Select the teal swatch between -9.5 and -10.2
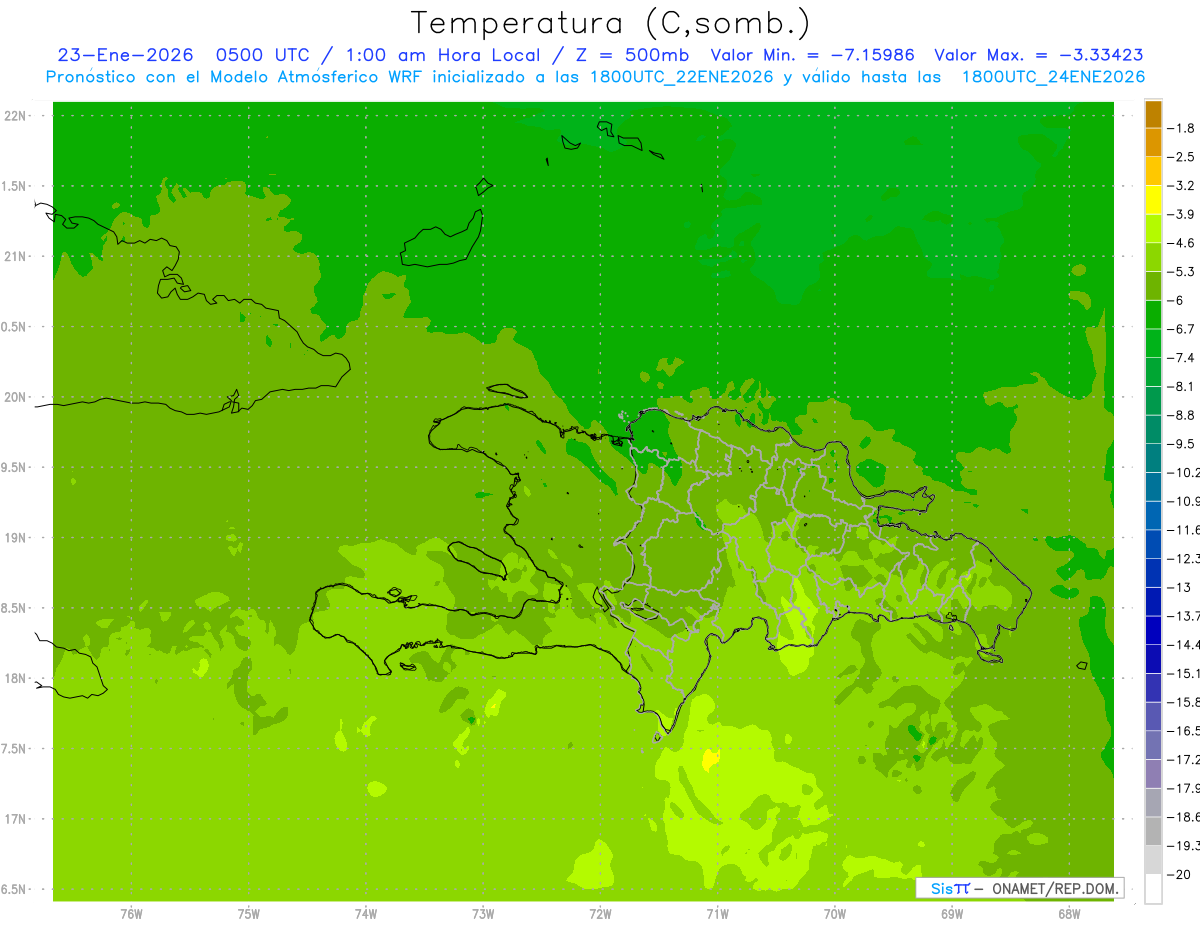 tap(1153, 458)
